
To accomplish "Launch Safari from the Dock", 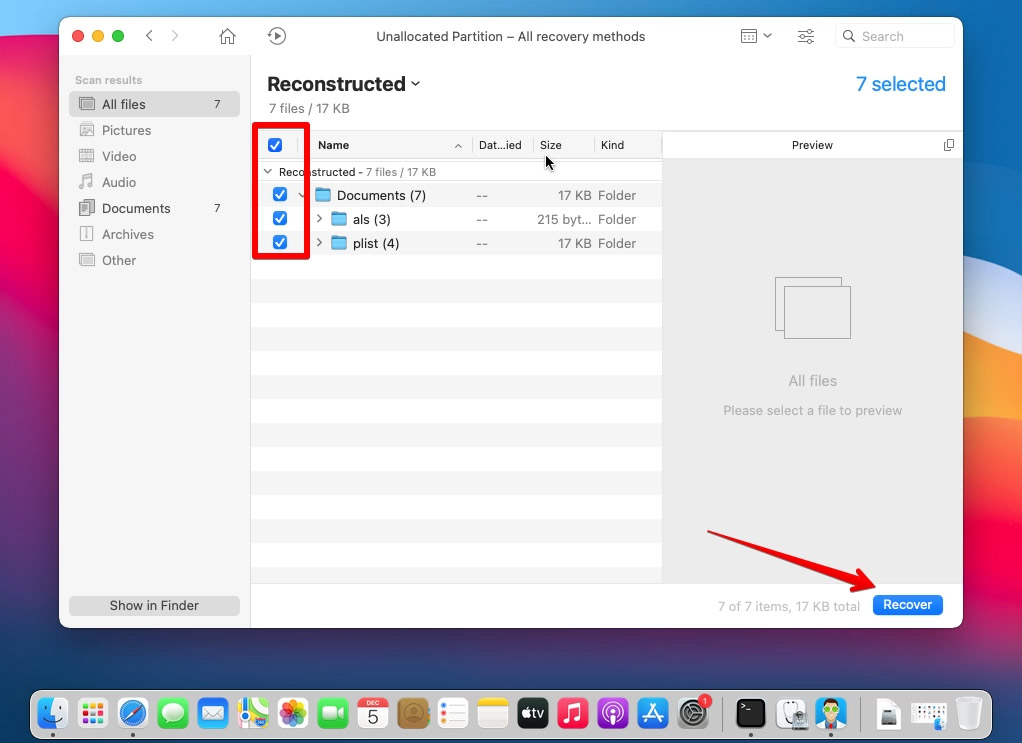I will coord(133,713).
